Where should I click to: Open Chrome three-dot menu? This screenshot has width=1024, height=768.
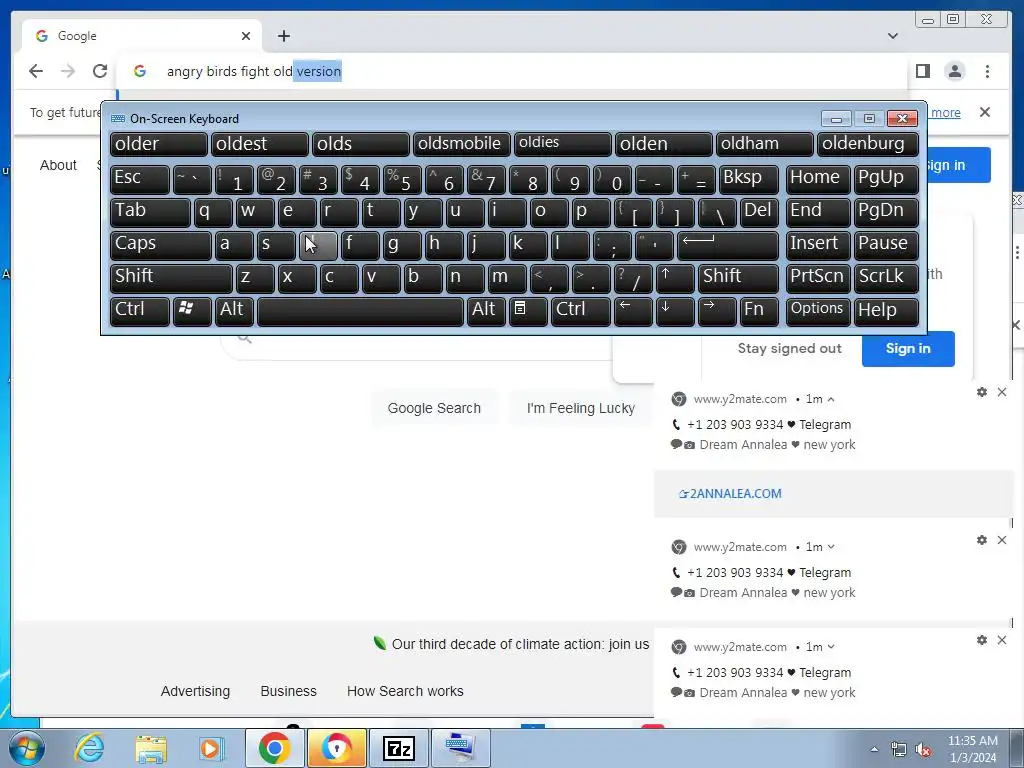click(x=987, y=71)
